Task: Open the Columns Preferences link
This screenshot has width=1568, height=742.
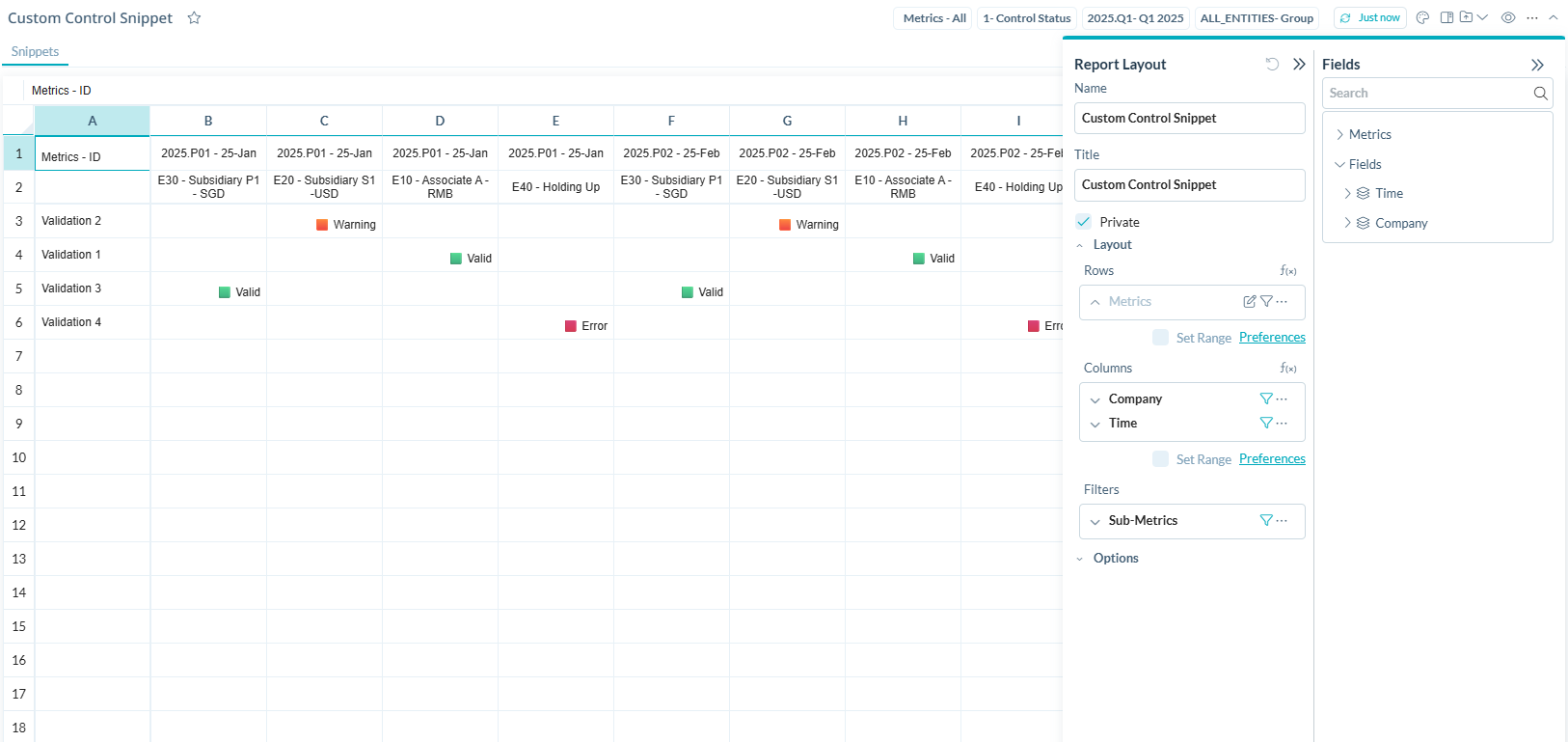Action: point(1272,459)
